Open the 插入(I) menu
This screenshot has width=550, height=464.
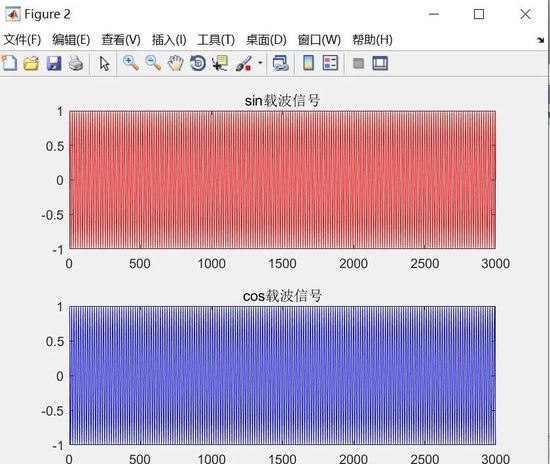169,40
